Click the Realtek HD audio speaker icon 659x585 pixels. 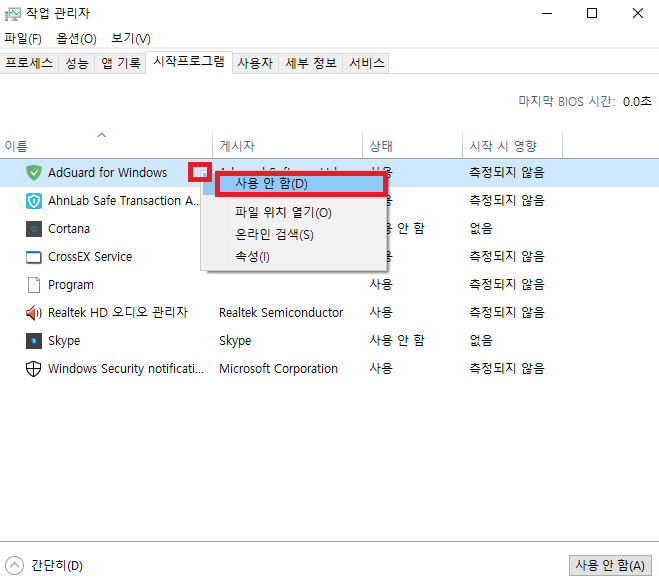coord(34,313)
